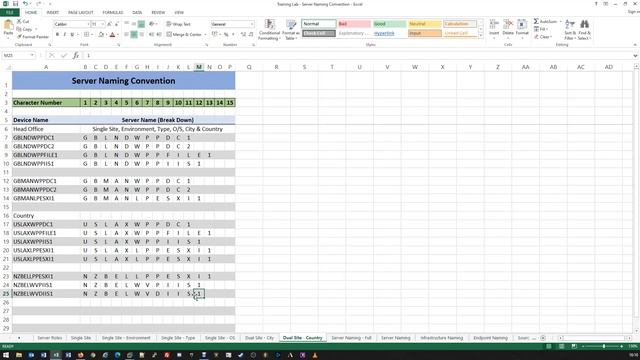Open the font size dropdown
Image resolution: width=640 pixels, height=360 pixels.
point(102,24)
